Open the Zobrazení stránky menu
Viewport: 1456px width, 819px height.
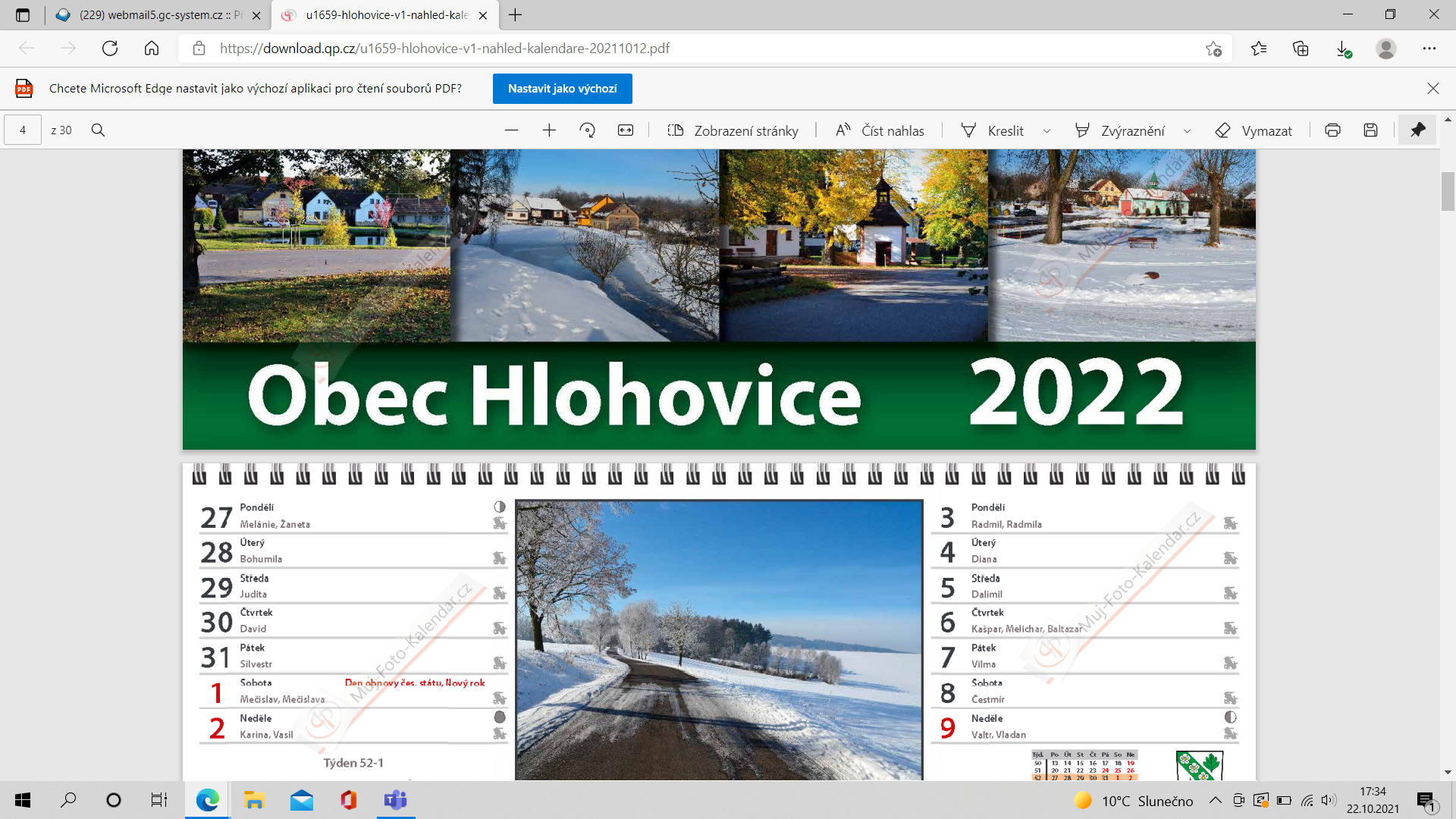coord(733,130)
